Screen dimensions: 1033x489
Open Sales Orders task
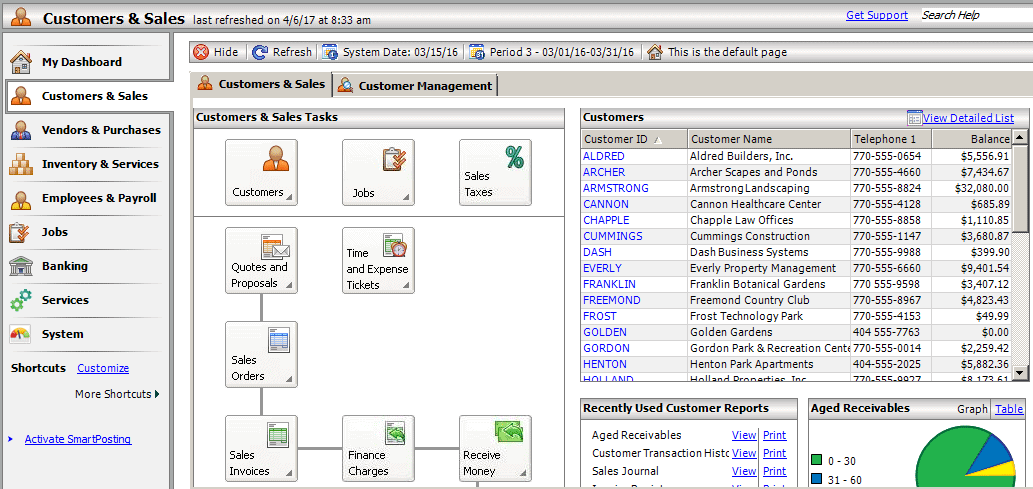click(261, 354)
